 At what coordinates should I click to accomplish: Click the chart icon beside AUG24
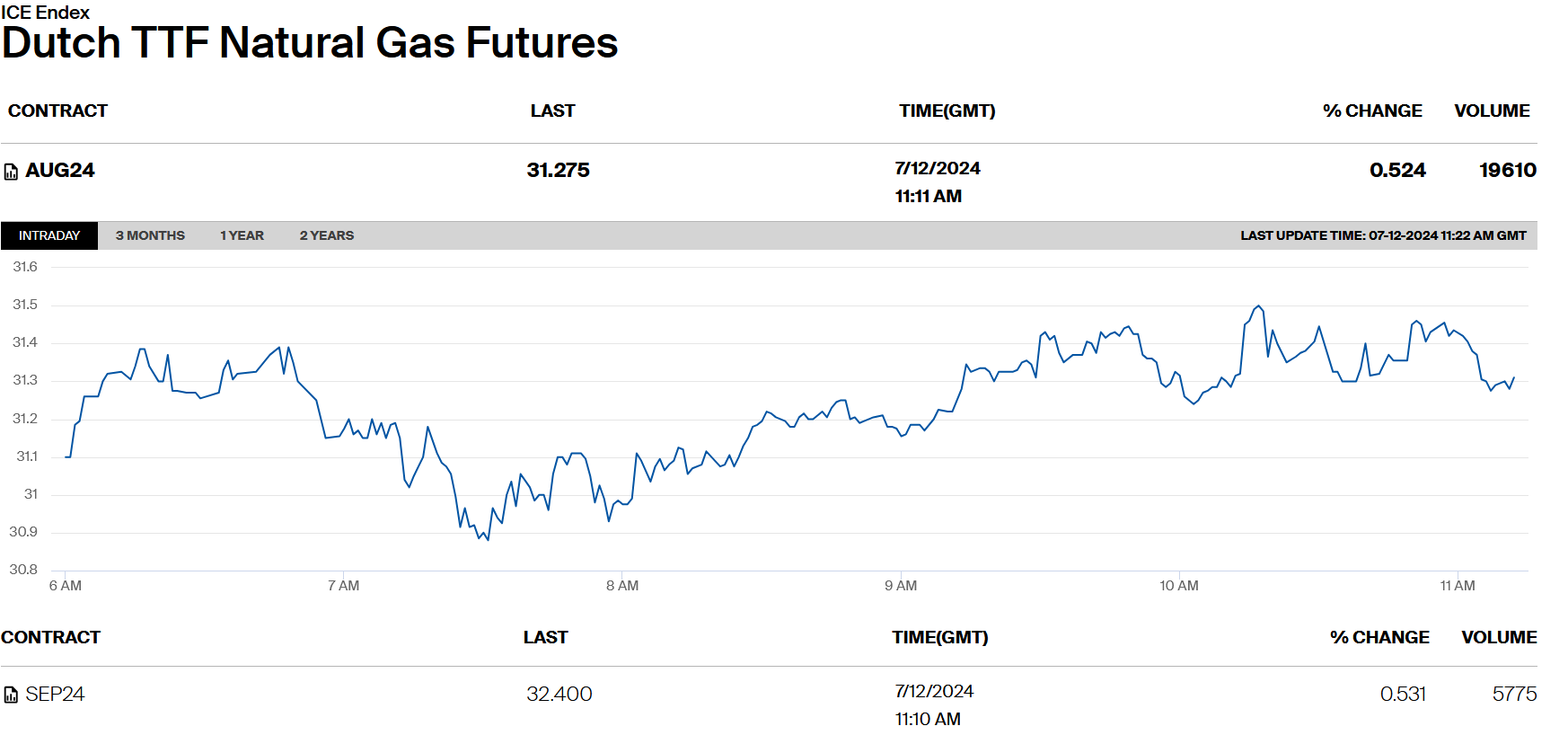[x=11, y=172]
